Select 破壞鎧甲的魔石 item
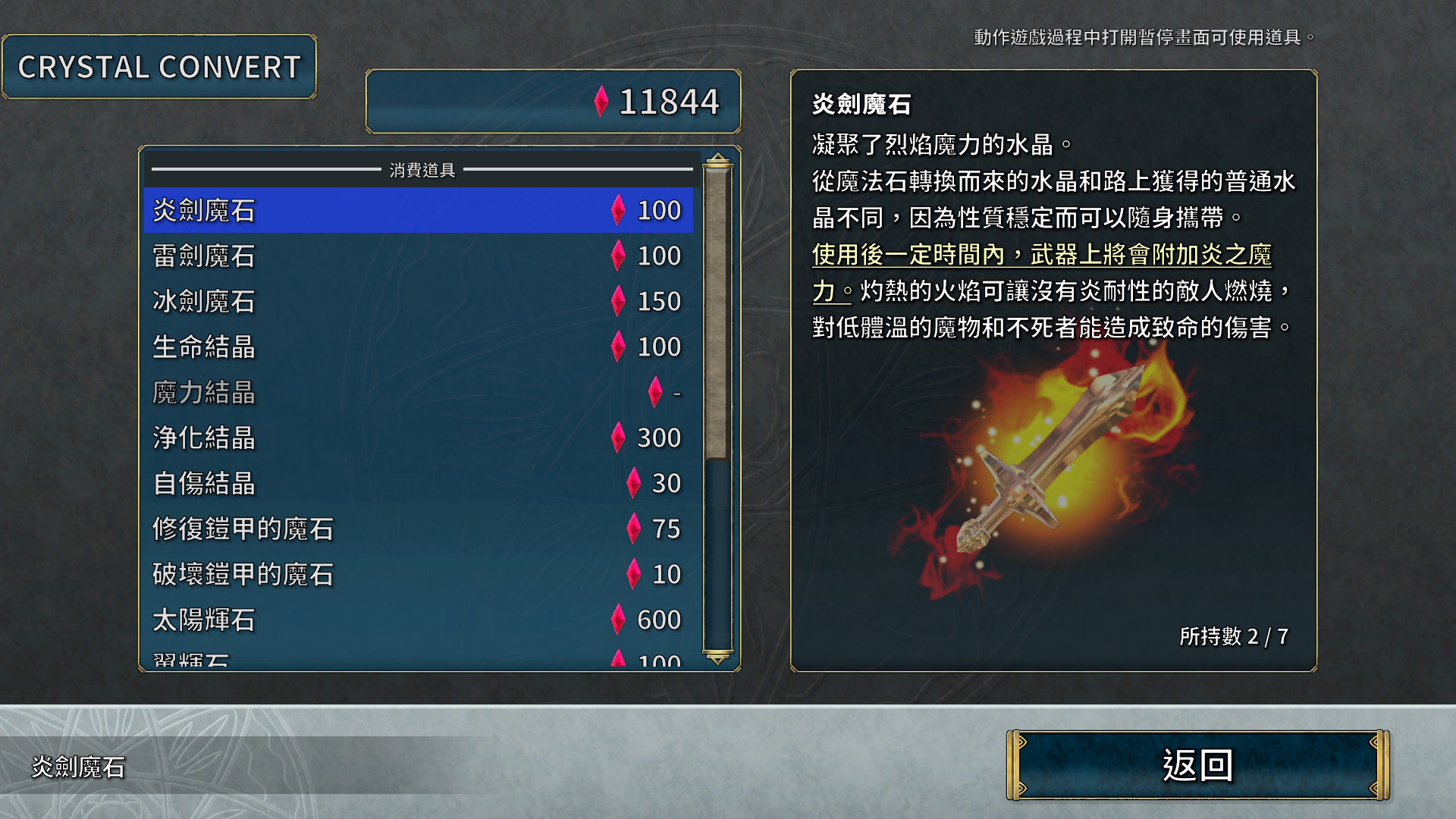 coord(419,574)
